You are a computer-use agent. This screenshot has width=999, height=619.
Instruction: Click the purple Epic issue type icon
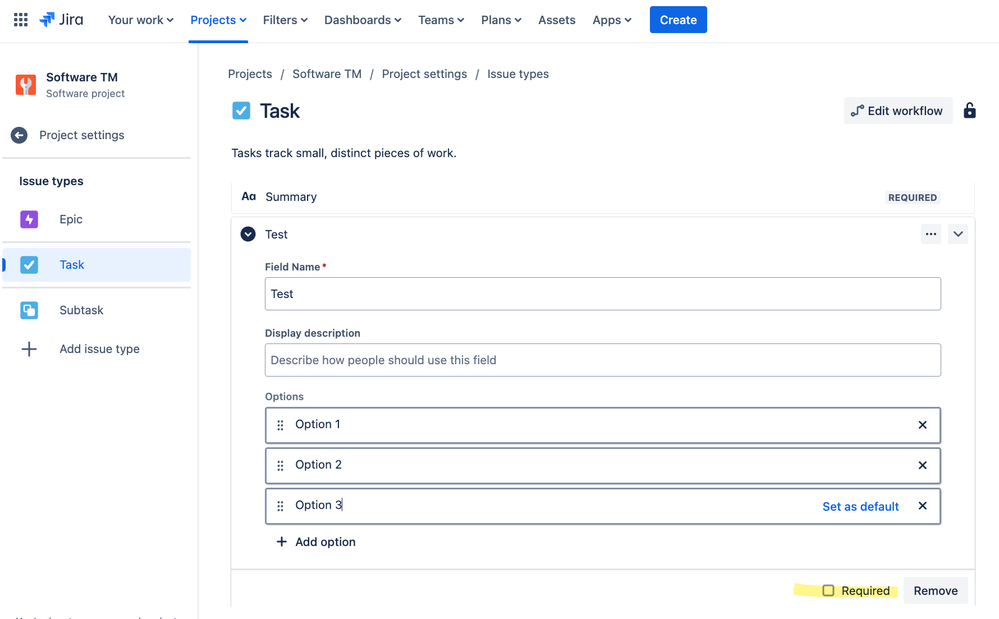pos(29,219)
